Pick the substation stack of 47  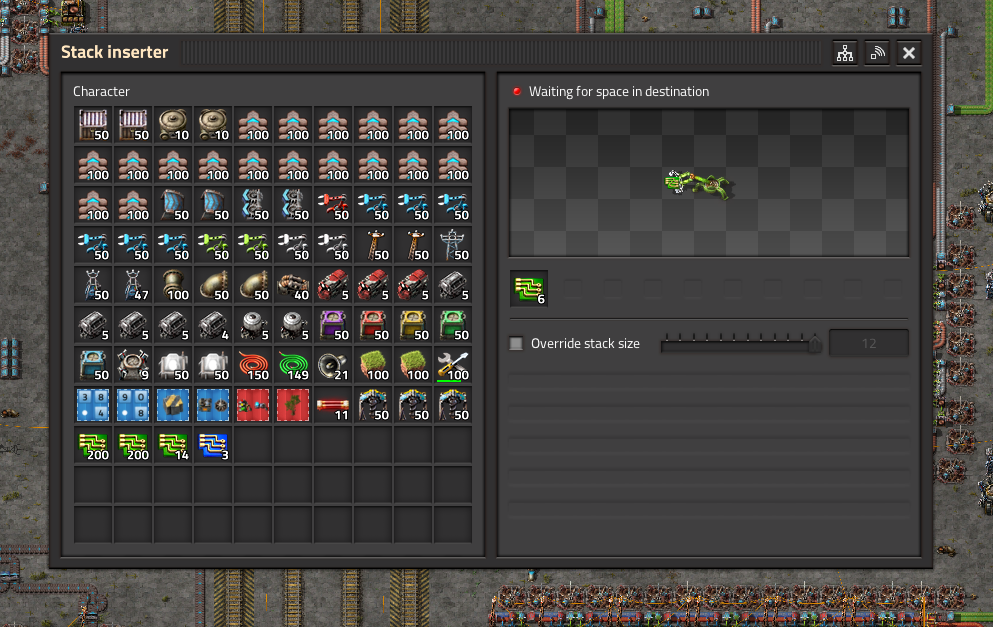pyautogui.click(x=133, y=284)
